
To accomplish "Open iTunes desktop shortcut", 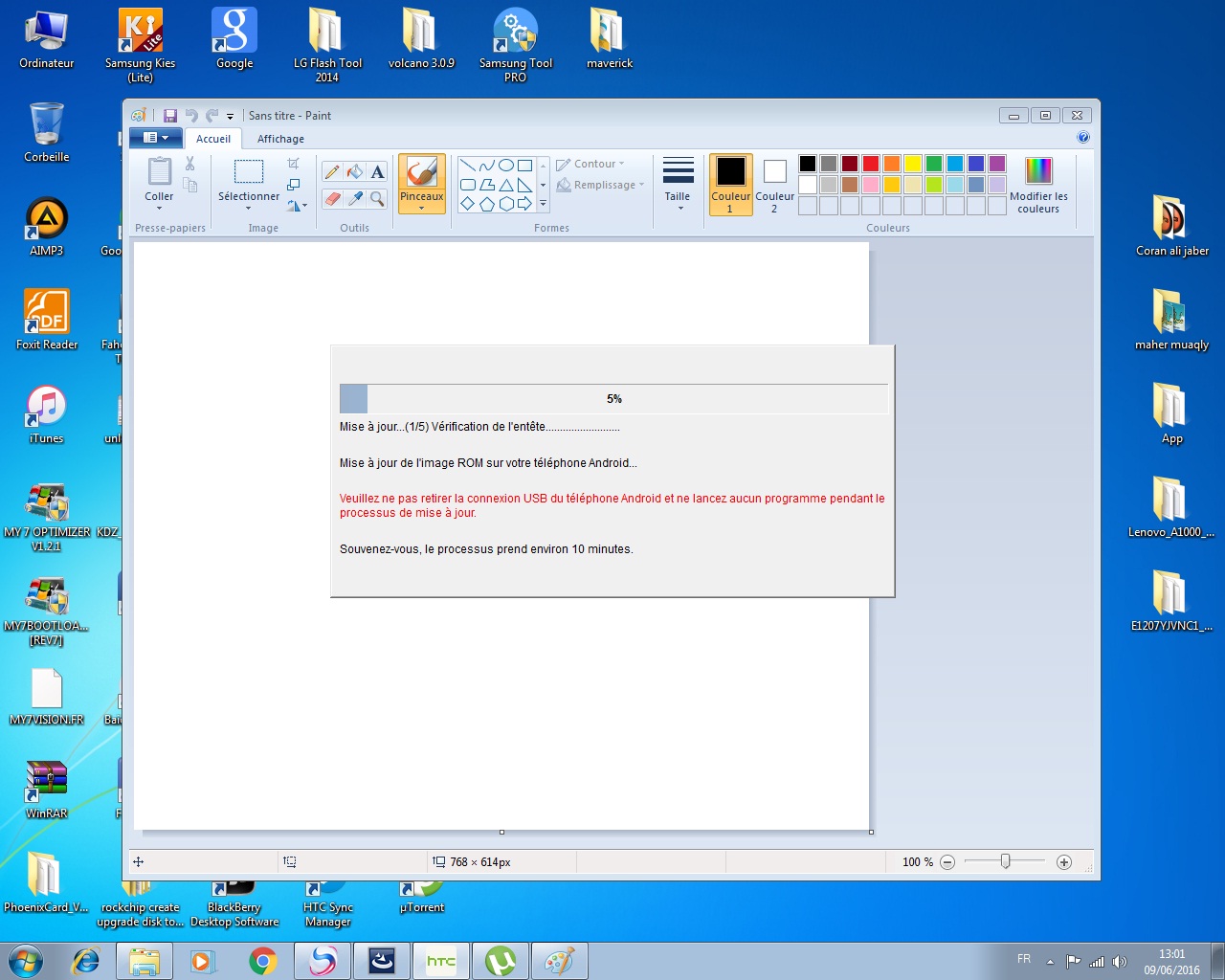I will pyautogui.click(x=47, y=413).
